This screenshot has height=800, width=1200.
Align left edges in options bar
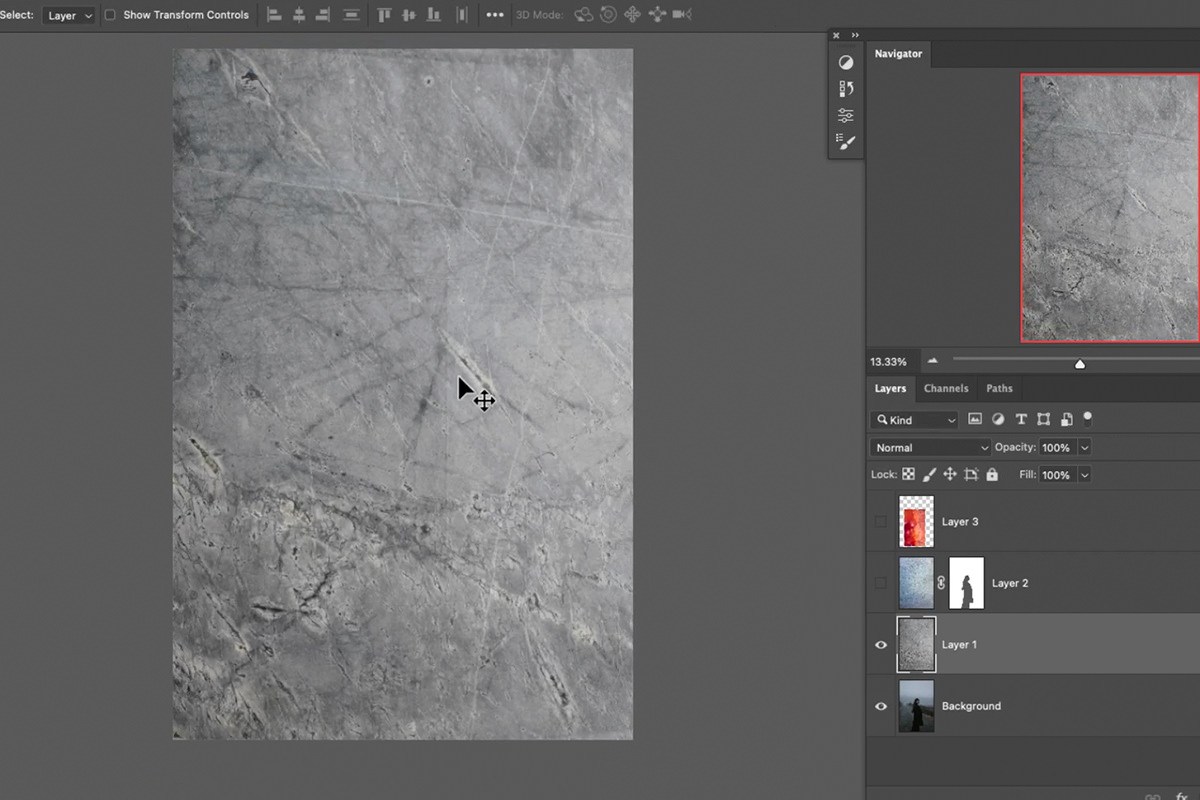coord(274,15)
